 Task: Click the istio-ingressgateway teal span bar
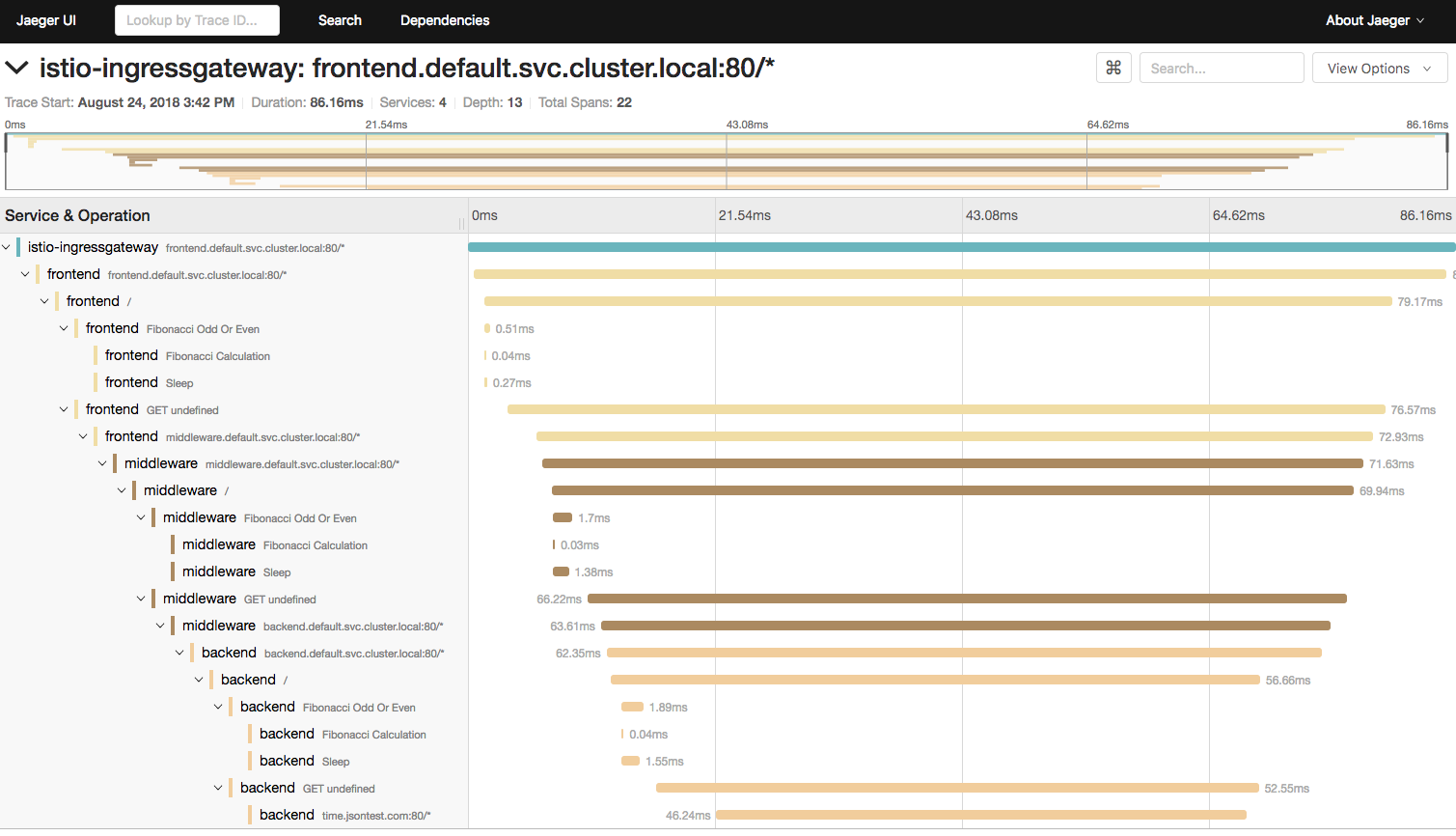[962, 247]
